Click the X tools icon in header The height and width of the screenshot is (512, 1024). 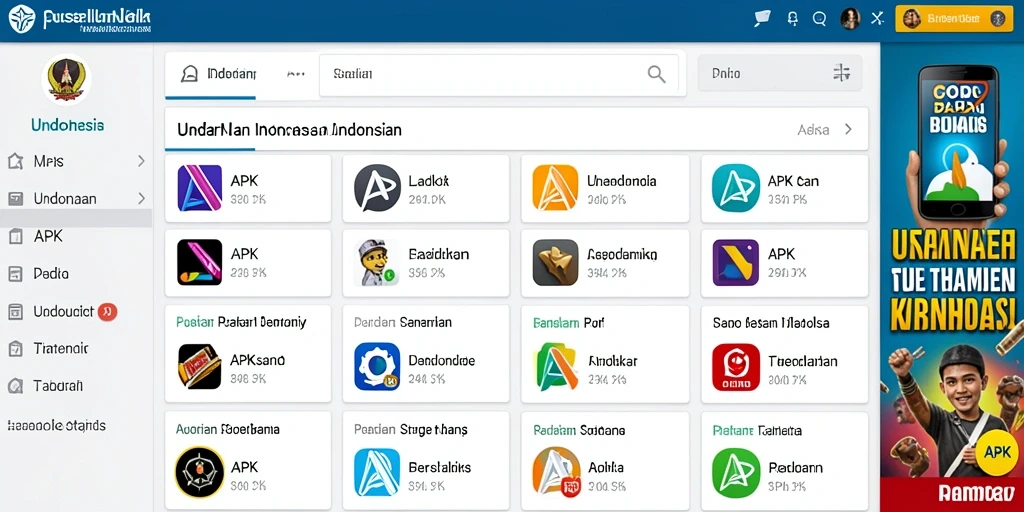878,19
